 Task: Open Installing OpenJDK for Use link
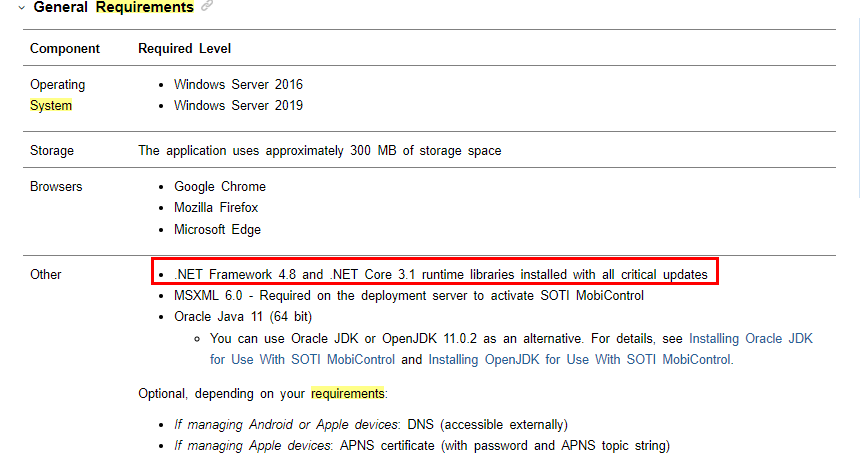[579, 359]
